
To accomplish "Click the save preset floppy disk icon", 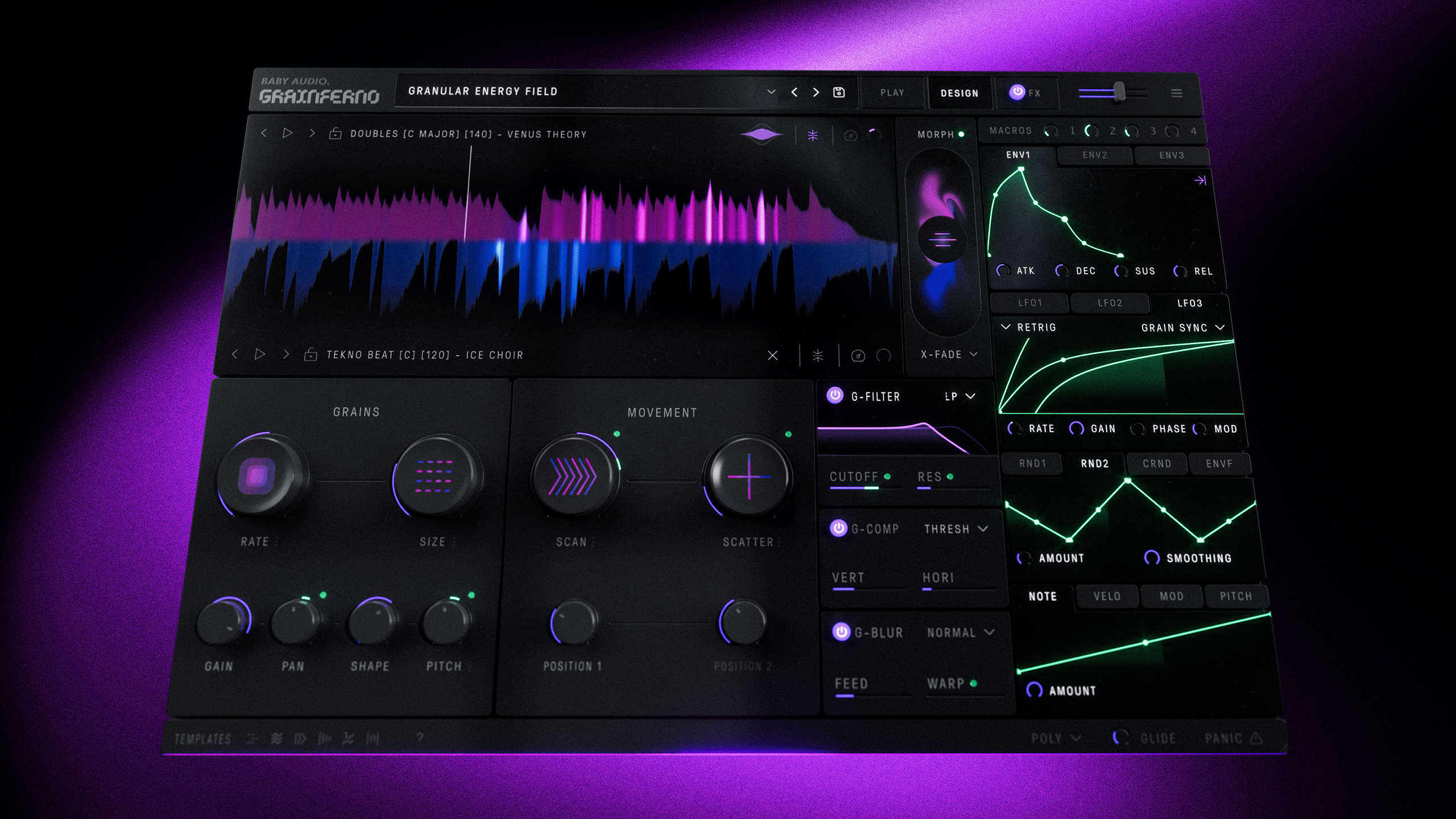I will 840,92.
